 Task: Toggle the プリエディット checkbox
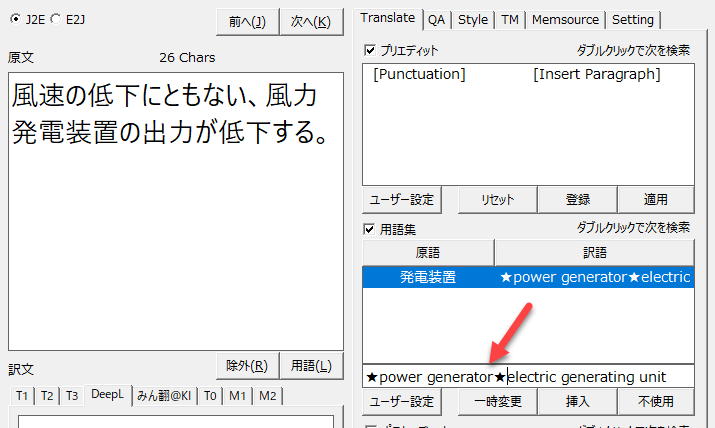[370, 50]
